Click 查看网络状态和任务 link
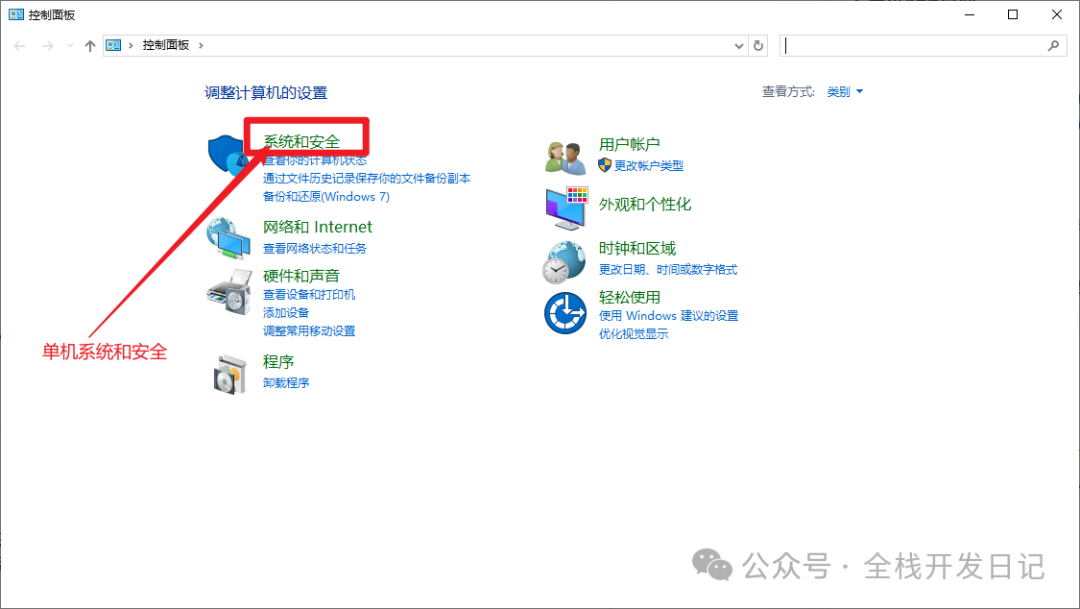This screenshot has width=1080, height=609. pyautogui.click(x=315, y=248)
